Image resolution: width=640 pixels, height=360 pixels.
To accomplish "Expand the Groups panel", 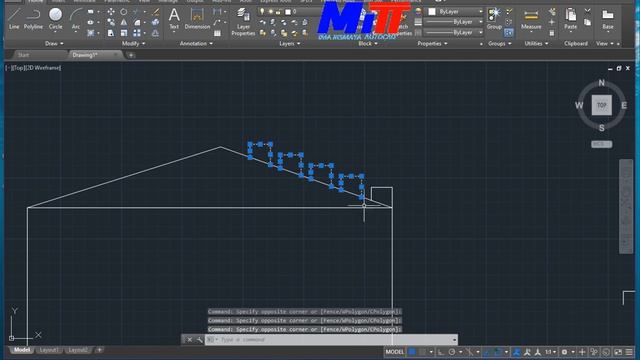I will click(x=500, y=43).
